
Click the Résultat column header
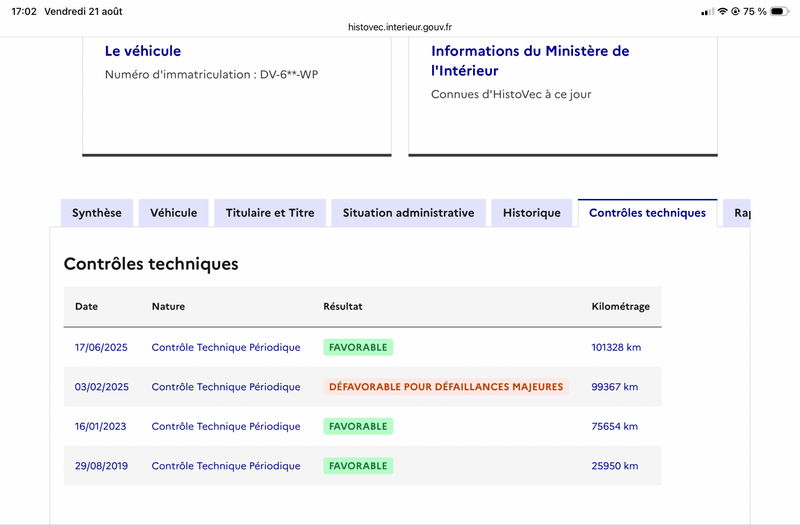pyautogui.click(x=343, y=307)
